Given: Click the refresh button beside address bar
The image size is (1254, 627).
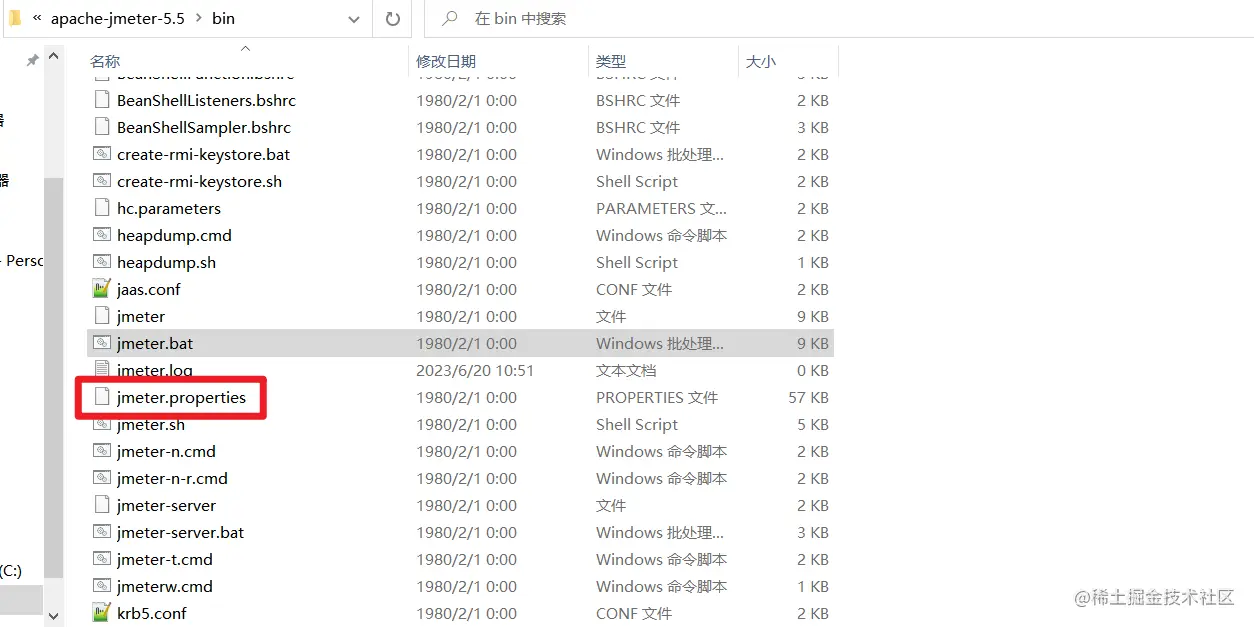Looking at the screenshot, I should click(392, 19).
